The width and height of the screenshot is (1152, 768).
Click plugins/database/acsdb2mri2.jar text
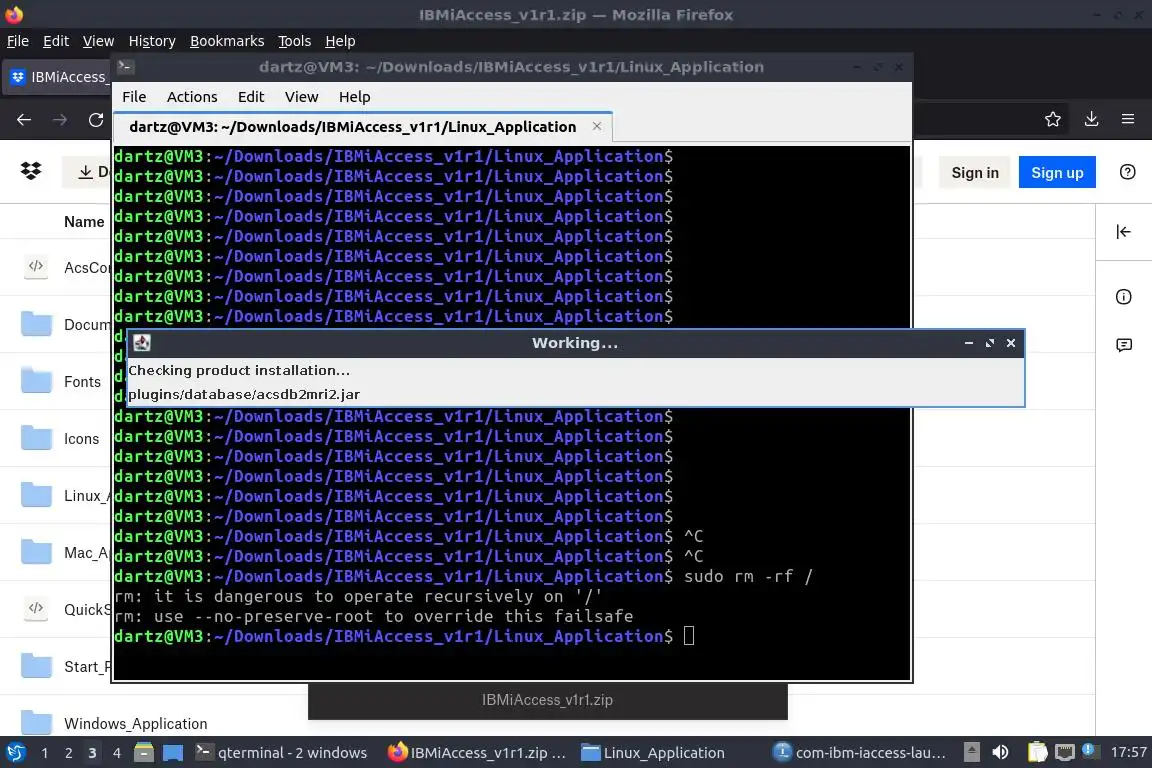pyautogui.click(x=244, y=395)
